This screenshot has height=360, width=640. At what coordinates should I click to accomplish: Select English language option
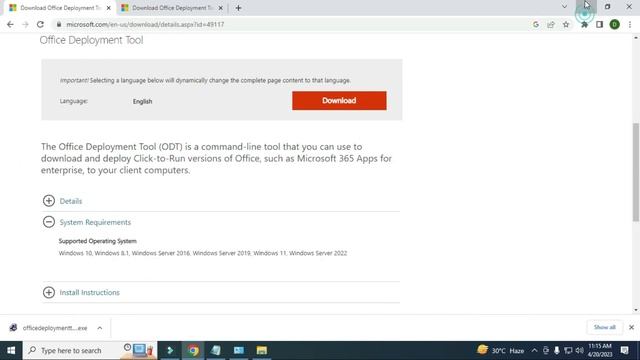pyautogui.click(x=142, y=101)
